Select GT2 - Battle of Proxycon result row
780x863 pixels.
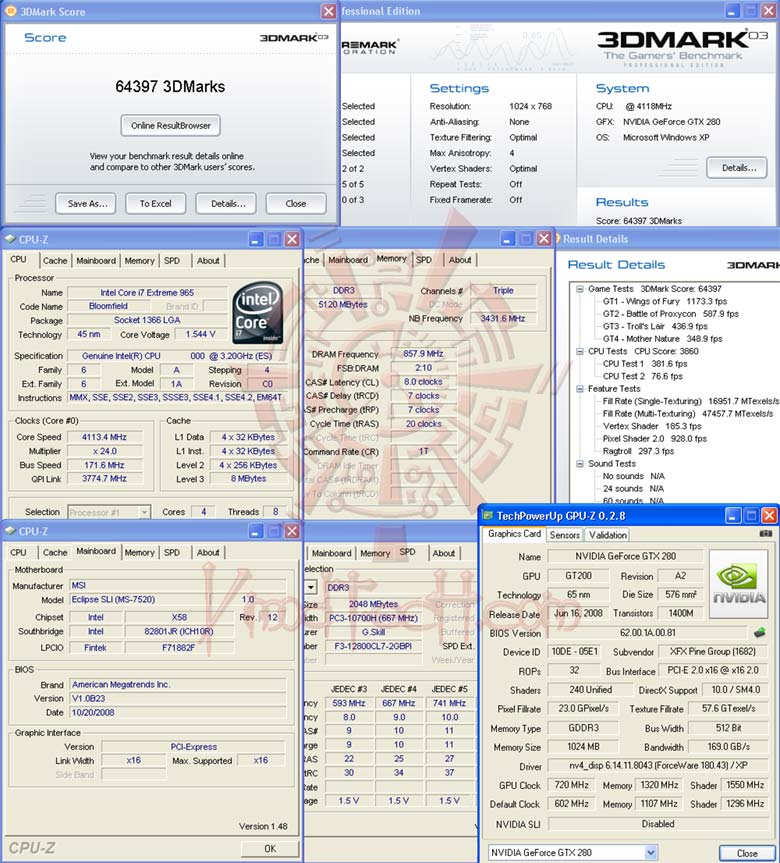670,314
